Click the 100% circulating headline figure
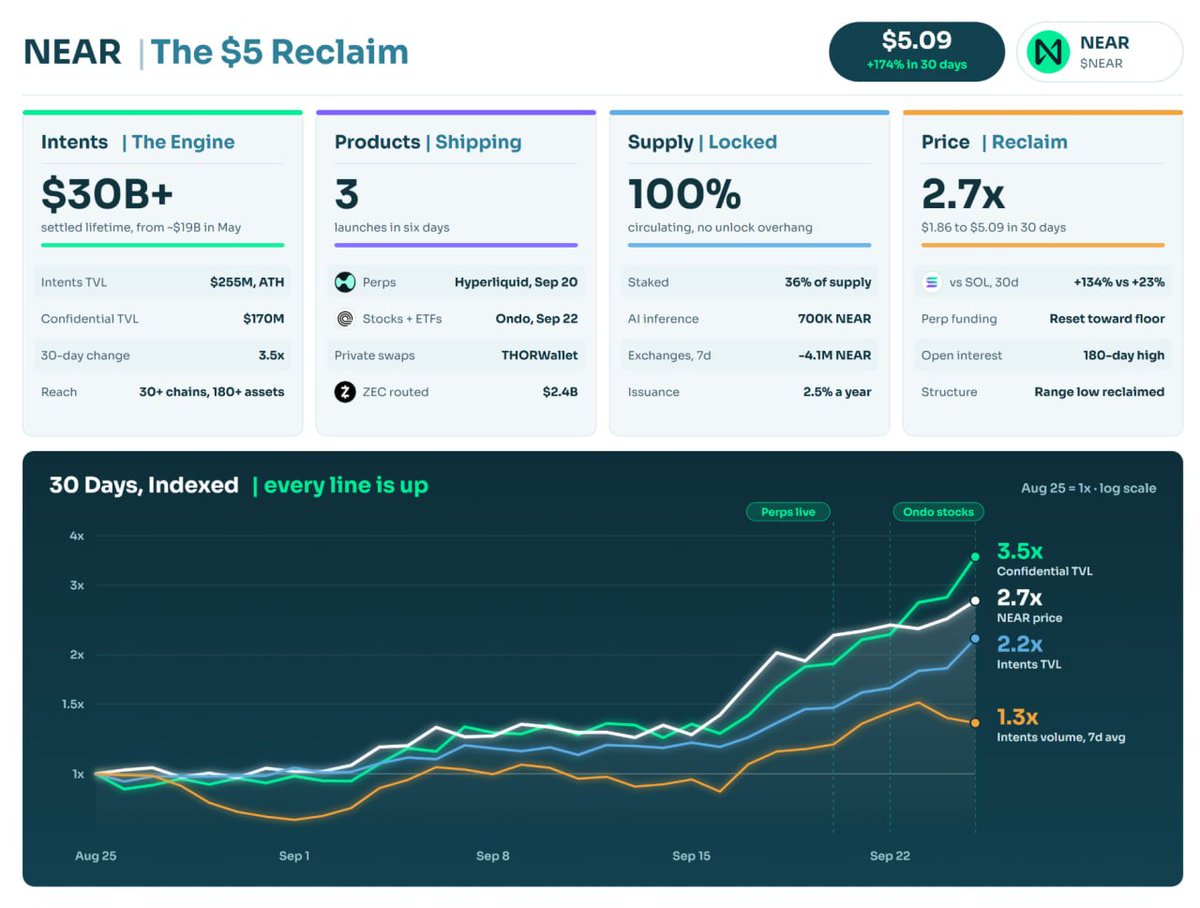This screenshot has height=908, width=1200. 684,193
